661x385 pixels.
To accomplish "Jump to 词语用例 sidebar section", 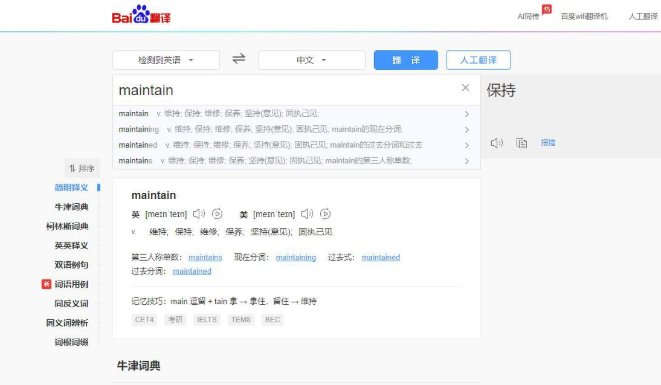I will coord(71,284).
